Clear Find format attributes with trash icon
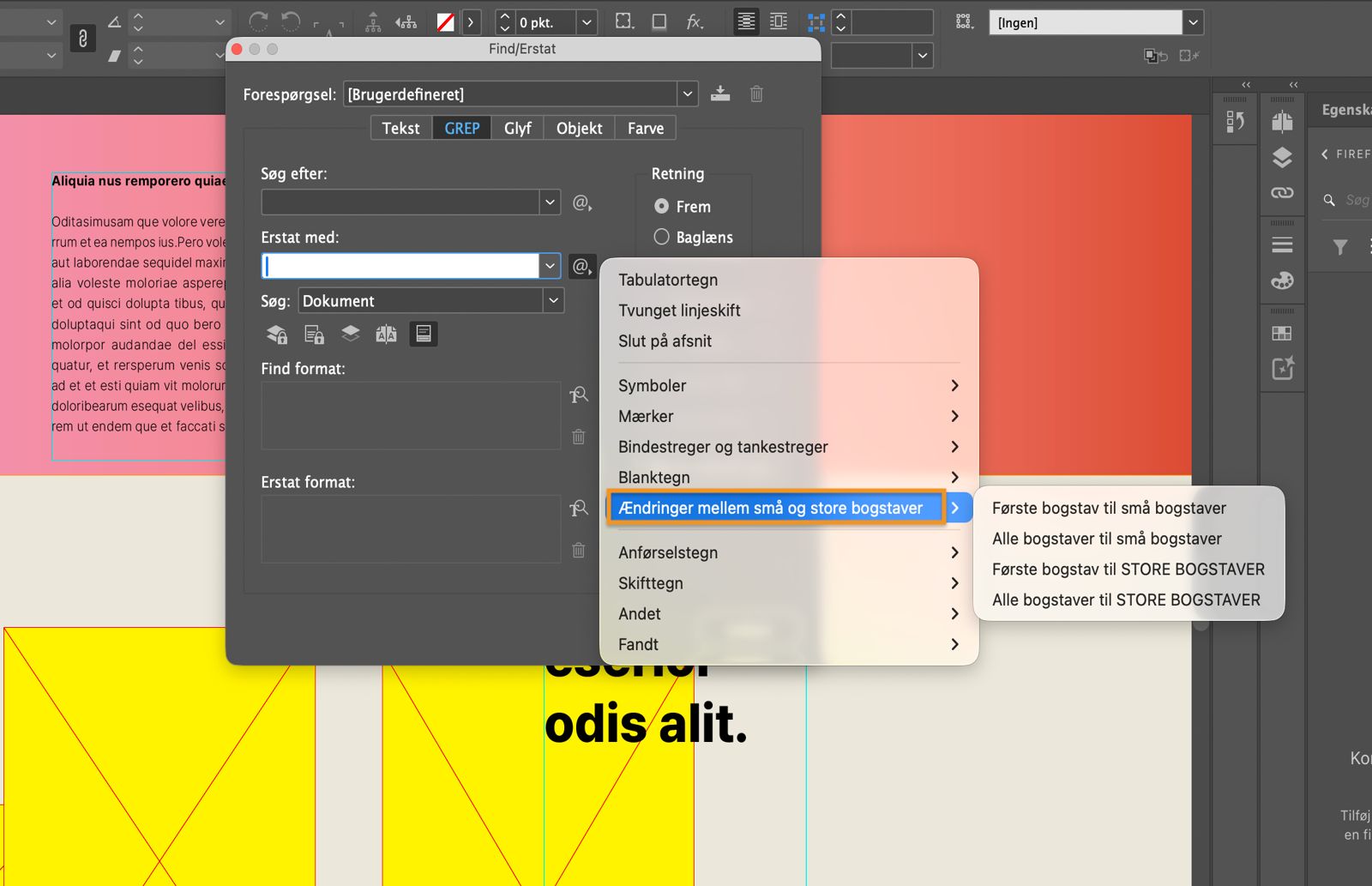The width and height of the screenshot is (1372, 886). 579,437
